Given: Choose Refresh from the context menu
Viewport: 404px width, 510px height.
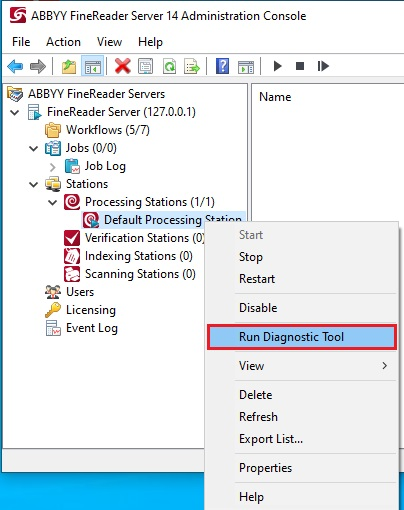Looking at the screenshot, I should (302, 417).
